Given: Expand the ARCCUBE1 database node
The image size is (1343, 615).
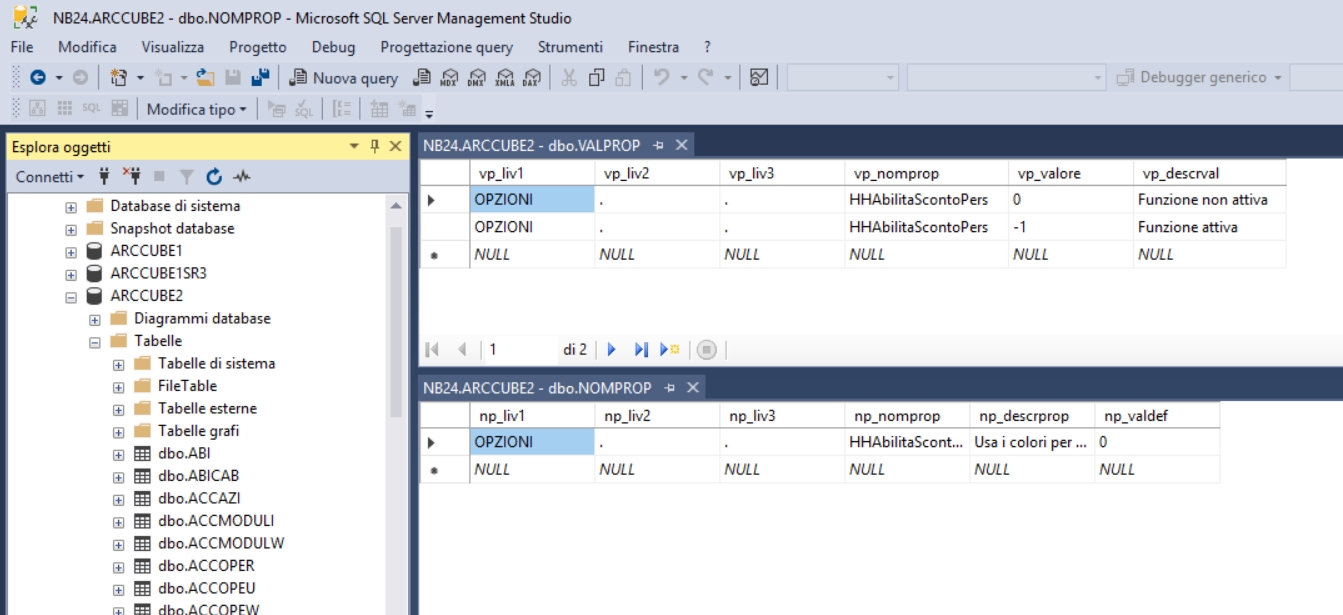Looking at the screenshot, I should pyautogui.click(x=71, y=251).
